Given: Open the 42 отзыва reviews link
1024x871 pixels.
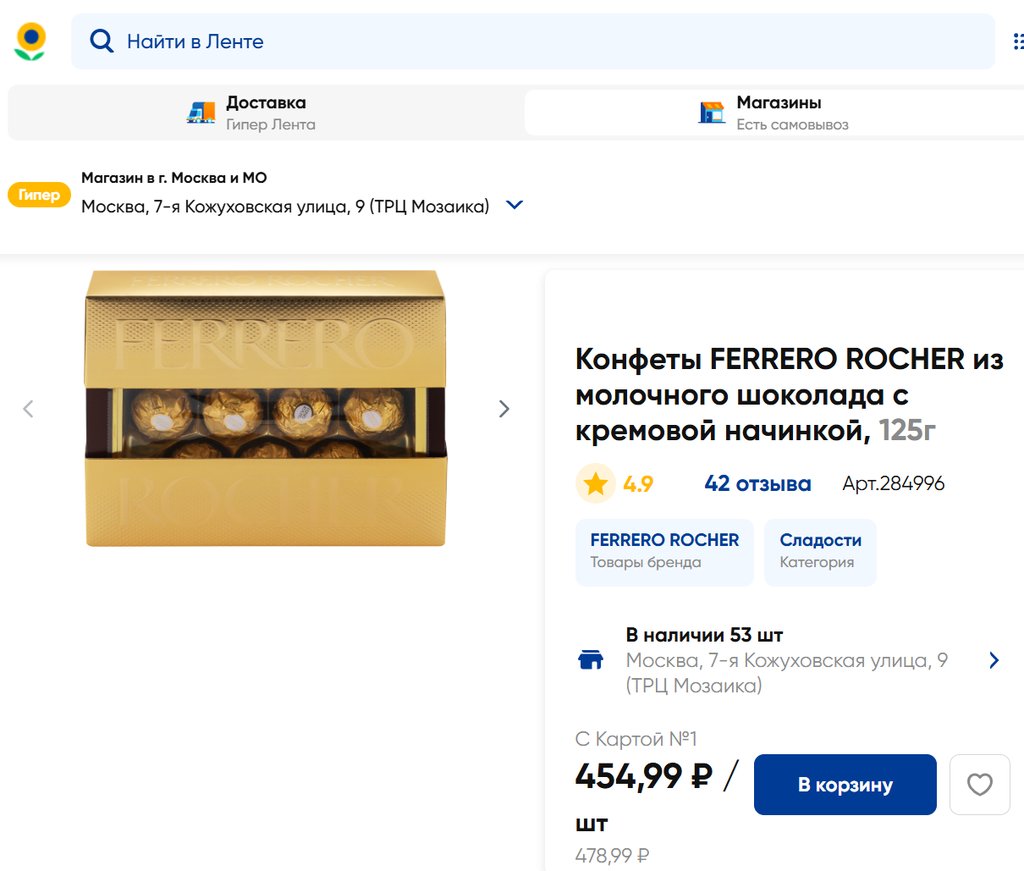Looking at the screenshot, I should (757, 484).
